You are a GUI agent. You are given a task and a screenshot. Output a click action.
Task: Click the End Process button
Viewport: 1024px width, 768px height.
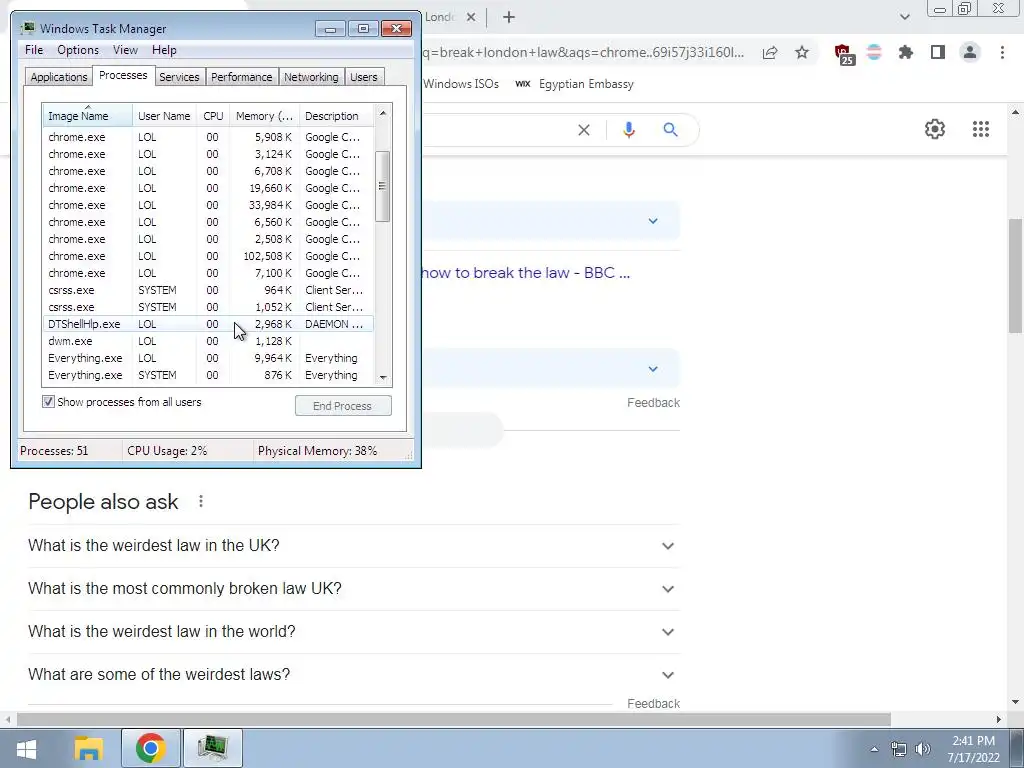343,406
